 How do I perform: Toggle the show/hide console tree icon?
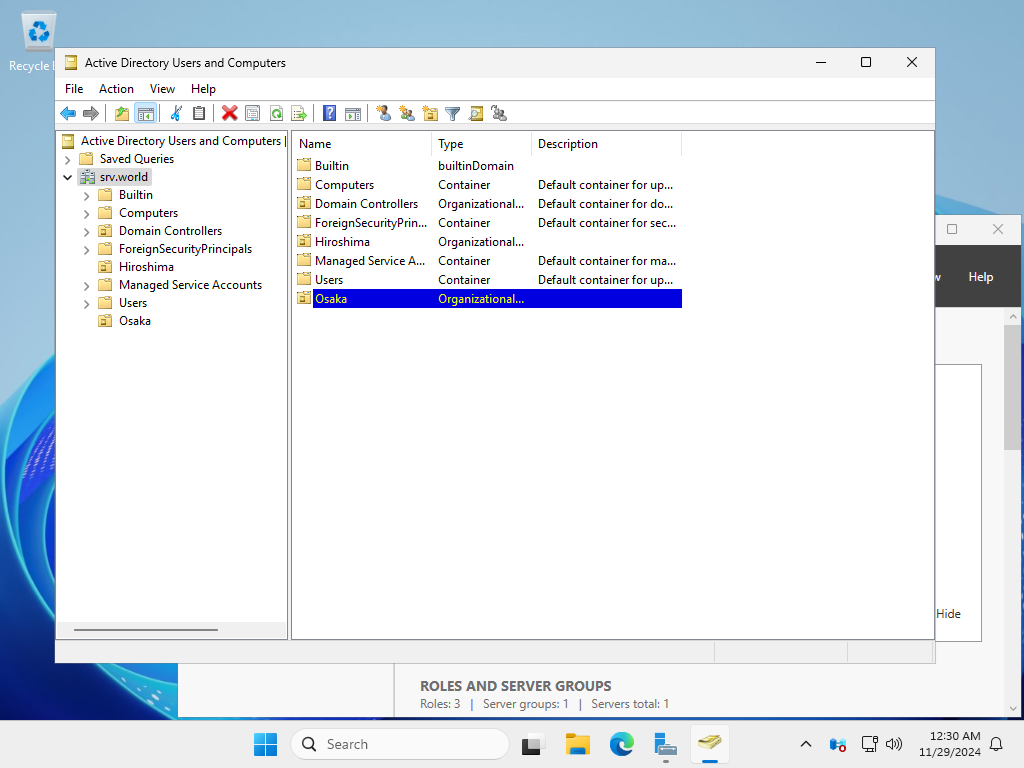[145, 113]
